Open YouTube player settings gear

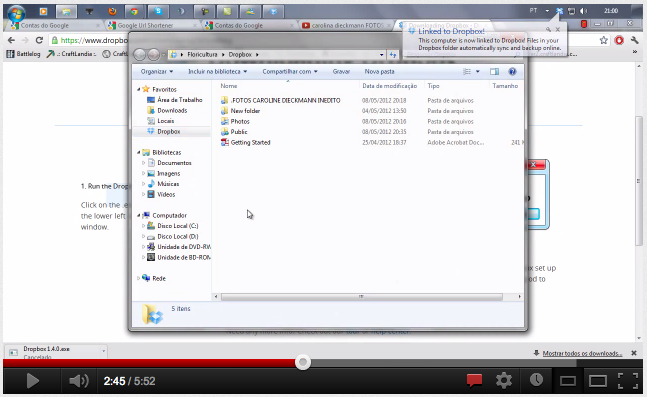[504, 380]
